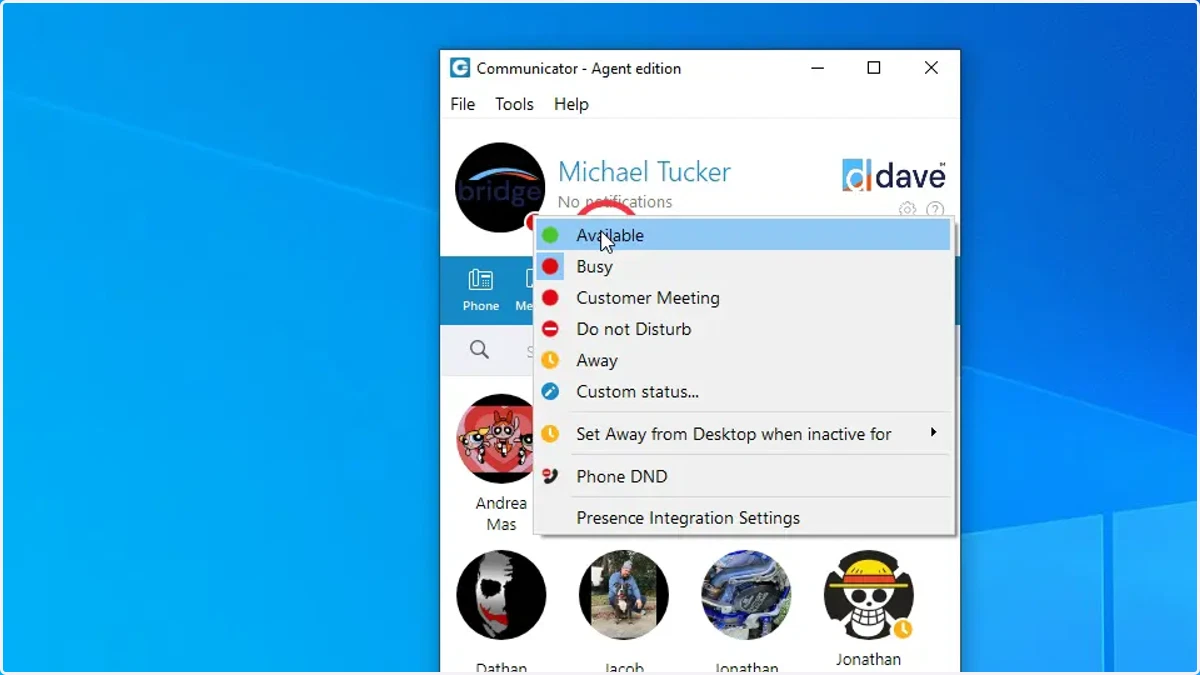Image resolution: width=1200 pixels, height=675 pixels.
Task: Click the red Customer Meeting dot icon
Action: coord(550,298)
